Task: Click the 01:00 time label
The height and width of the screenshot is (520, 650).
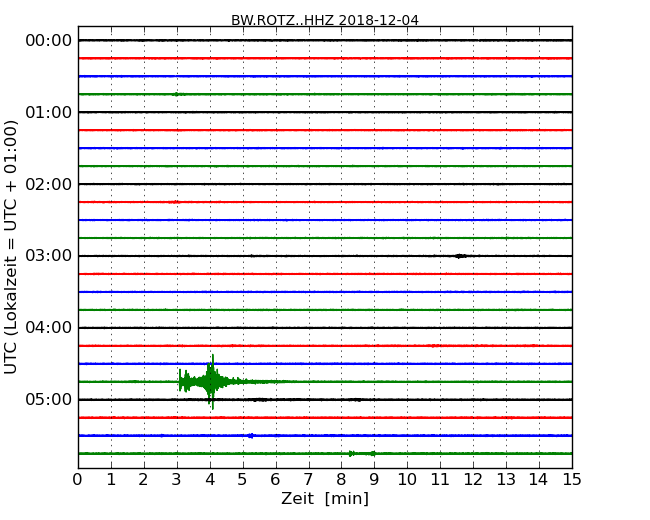Action: [49, 112]
